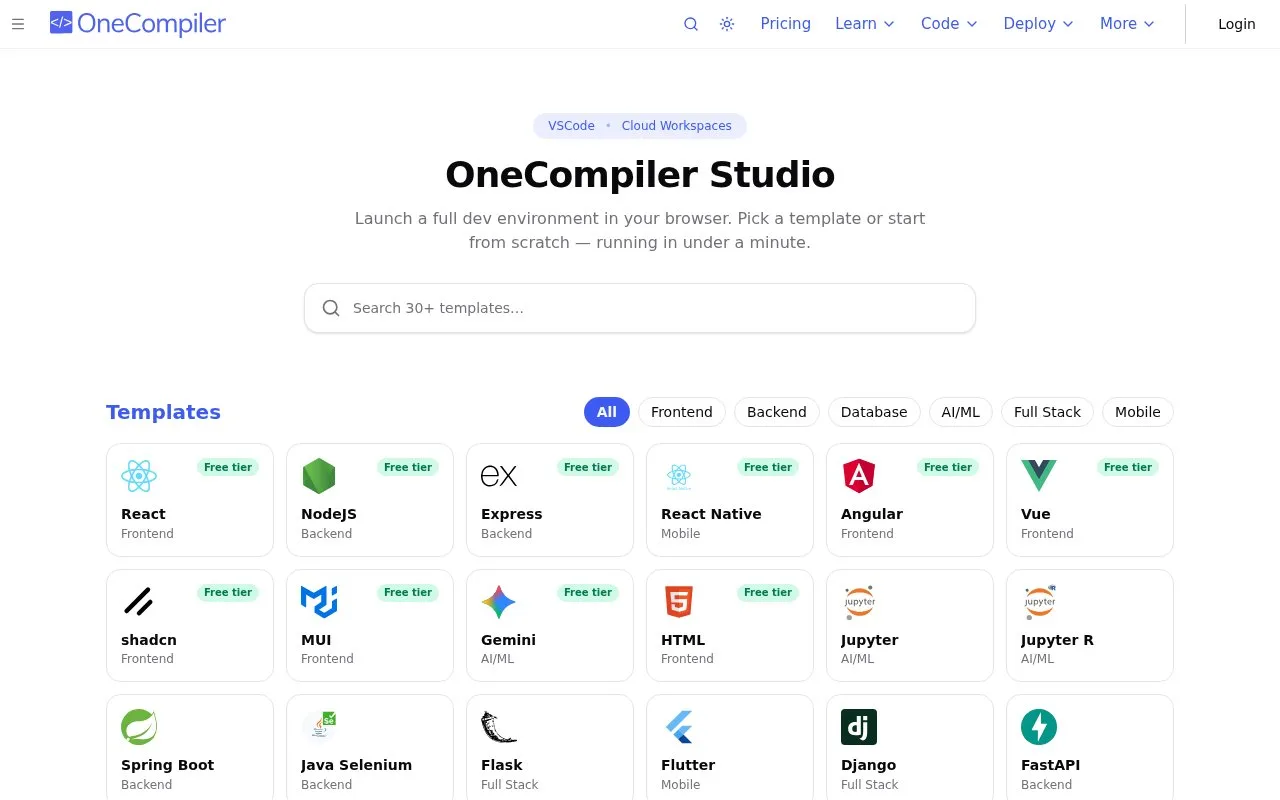
Task: Pick the React Native icon
Action: click(679, 476)
